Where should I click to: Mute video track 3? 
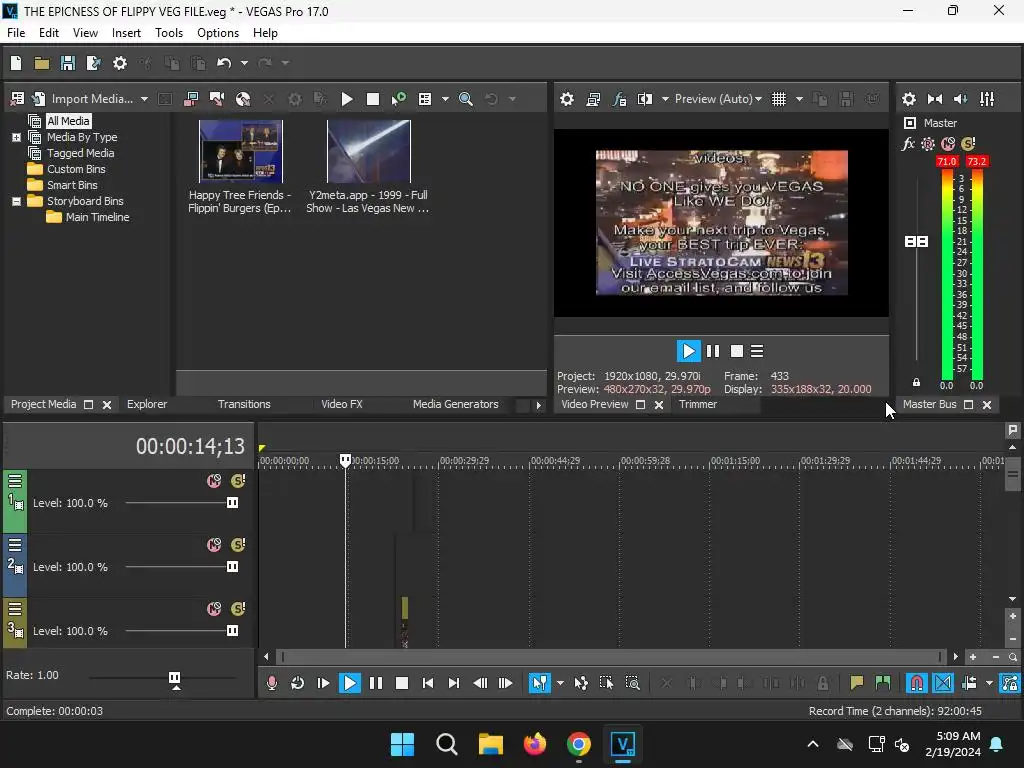[214, 609]
